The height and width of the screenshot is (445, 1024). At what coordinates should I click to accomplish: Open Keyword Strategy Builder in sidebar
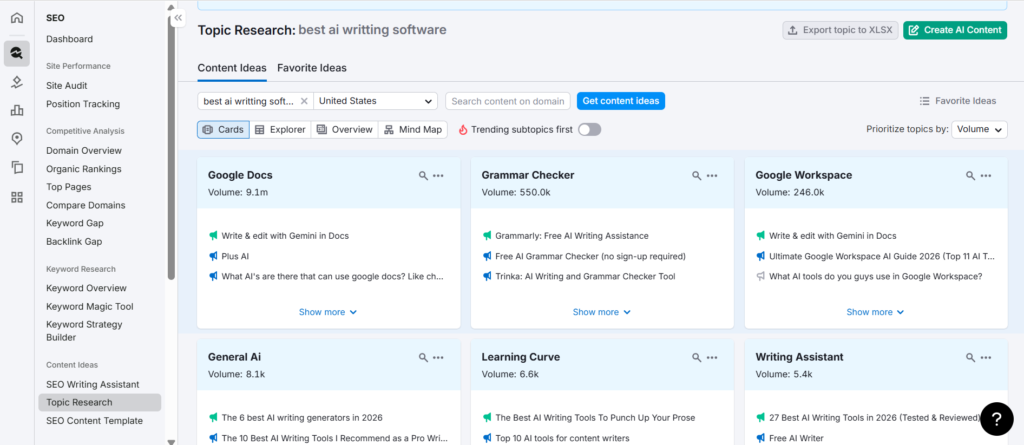[x=84, y=331]
